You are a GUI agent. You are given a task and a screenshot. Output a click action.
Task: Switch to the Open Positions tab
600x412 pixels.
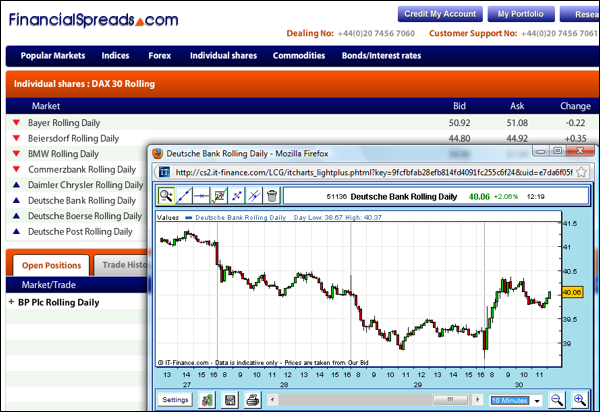51,265
